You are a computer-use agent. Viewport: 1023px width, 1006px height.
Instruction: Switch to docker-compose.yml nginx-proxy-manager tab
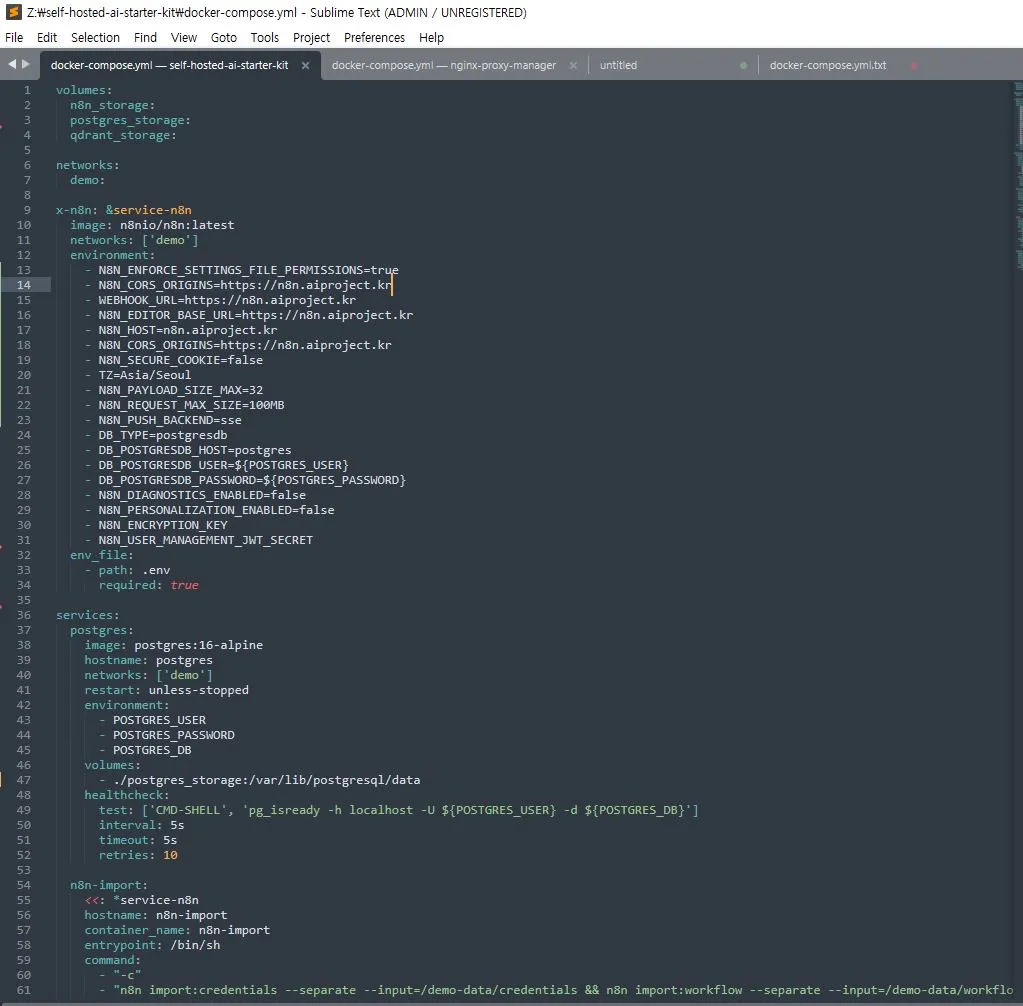[x=444, y=65]
